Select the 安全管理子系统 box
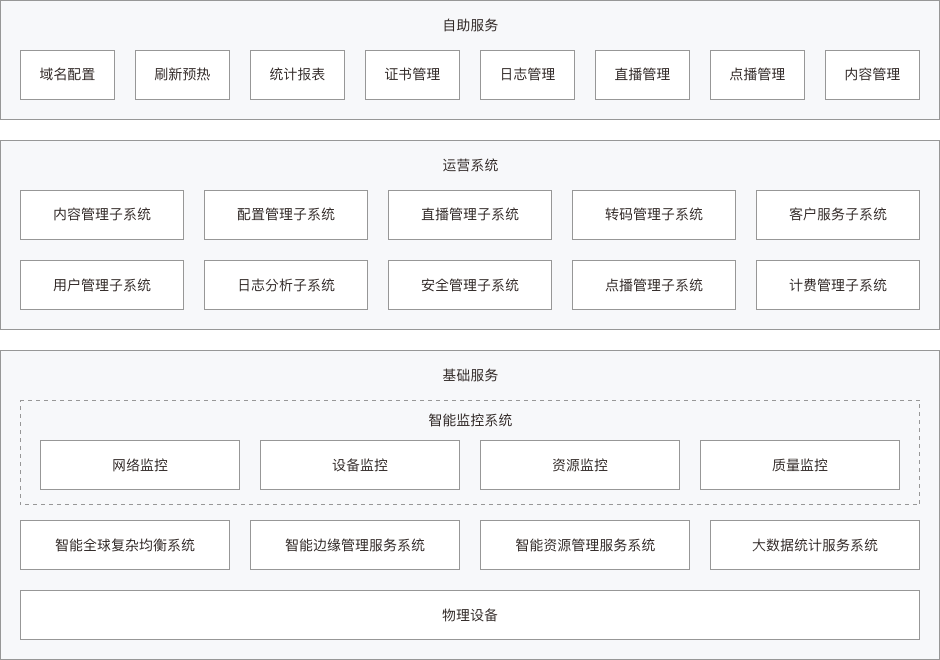The height and width of the screenshot is (660, 940). click(470, 285)
